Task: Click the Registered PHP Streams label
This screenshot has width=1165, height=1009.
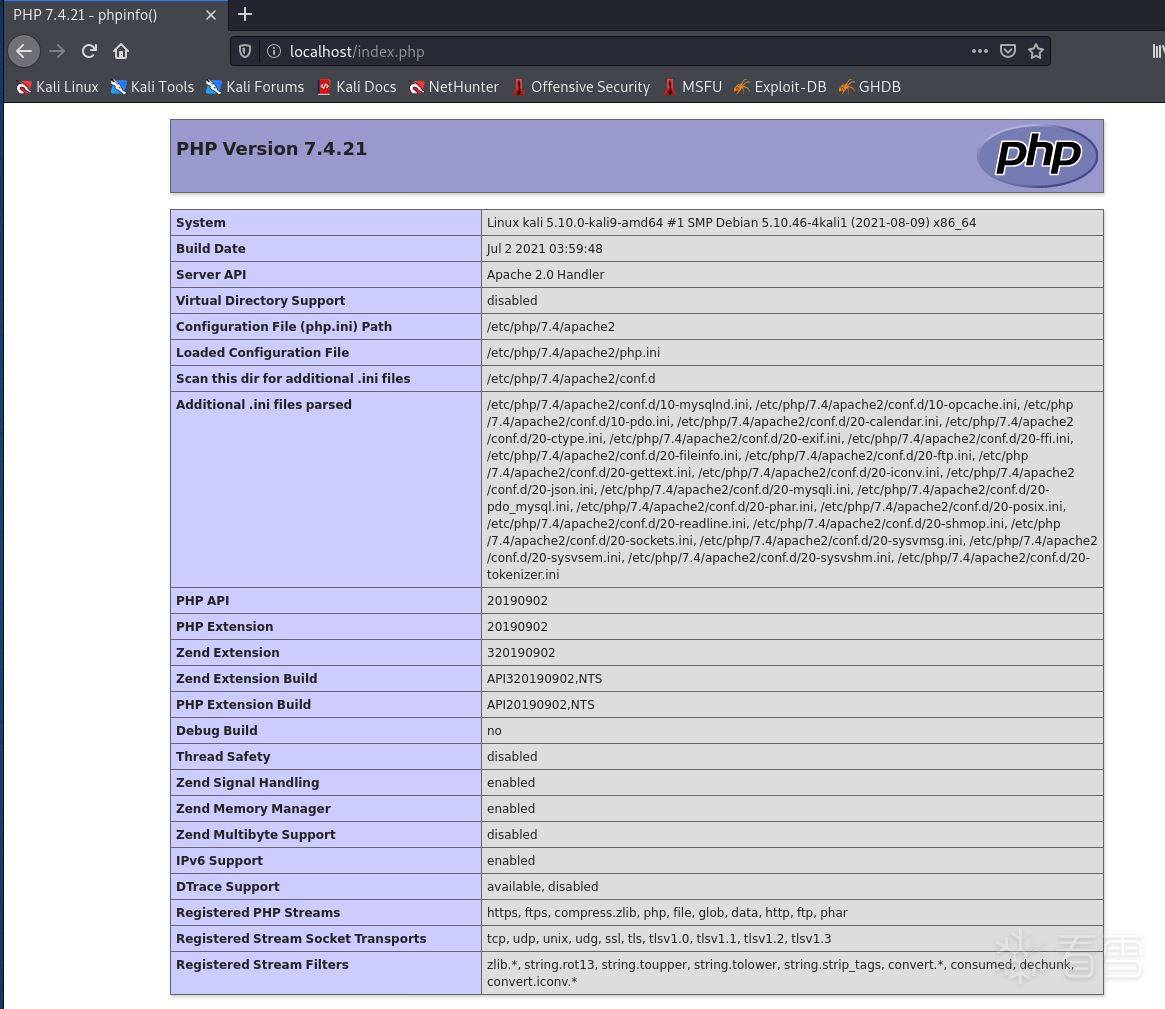Action: pos(258,912)
